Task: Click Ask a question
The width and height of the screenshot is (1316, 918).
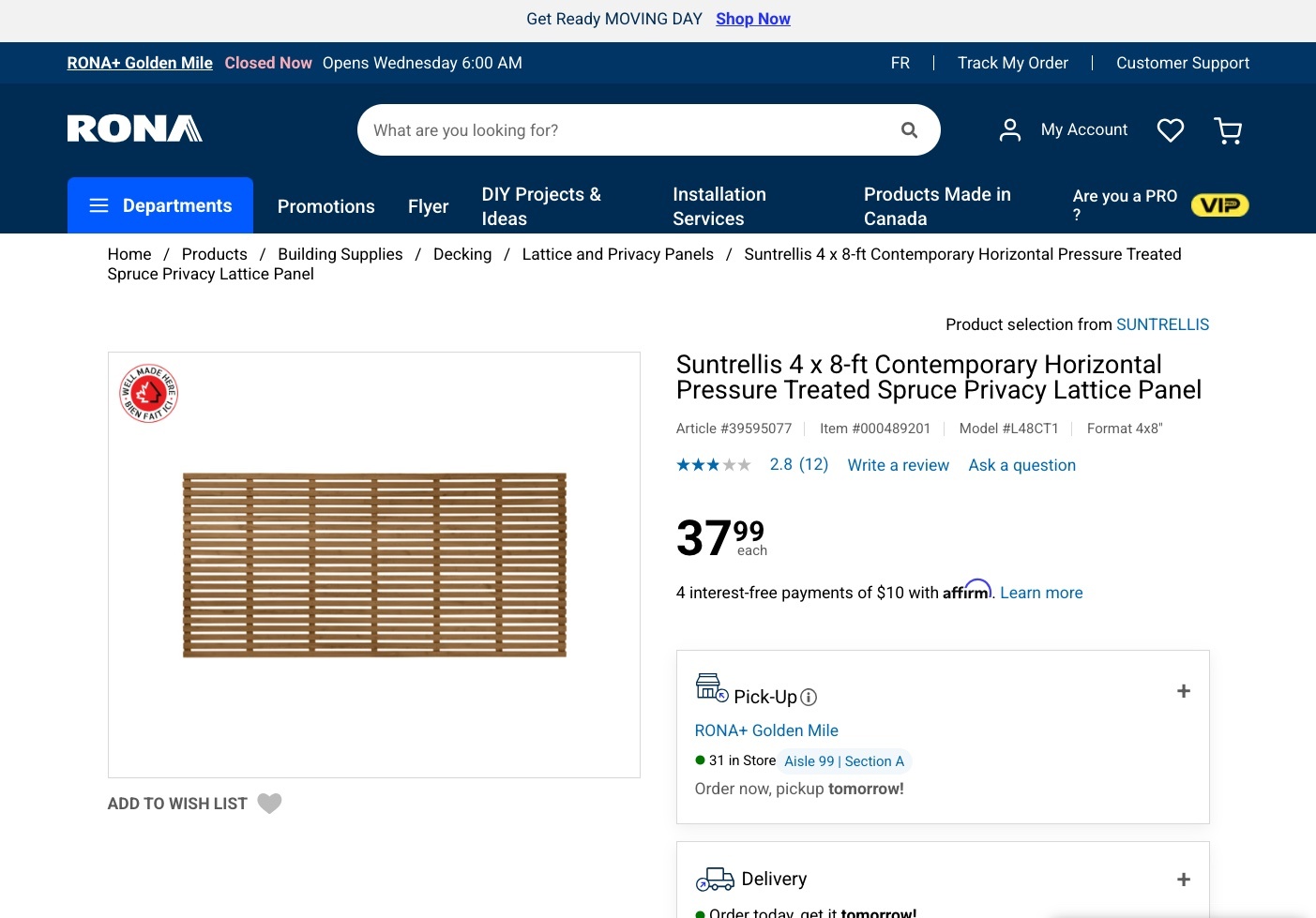Action: 1022,465
